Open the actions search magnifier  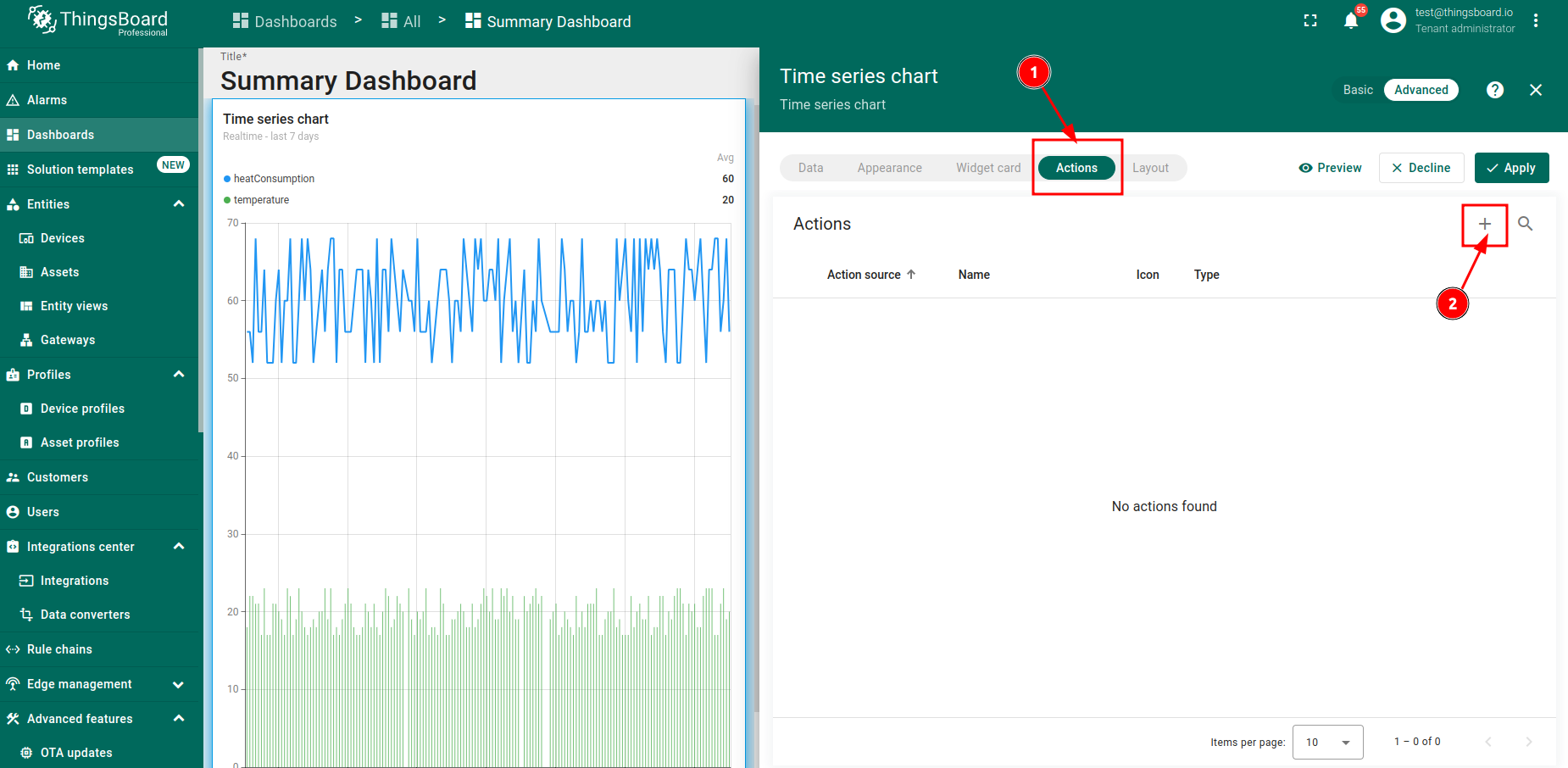[1525, 224]
